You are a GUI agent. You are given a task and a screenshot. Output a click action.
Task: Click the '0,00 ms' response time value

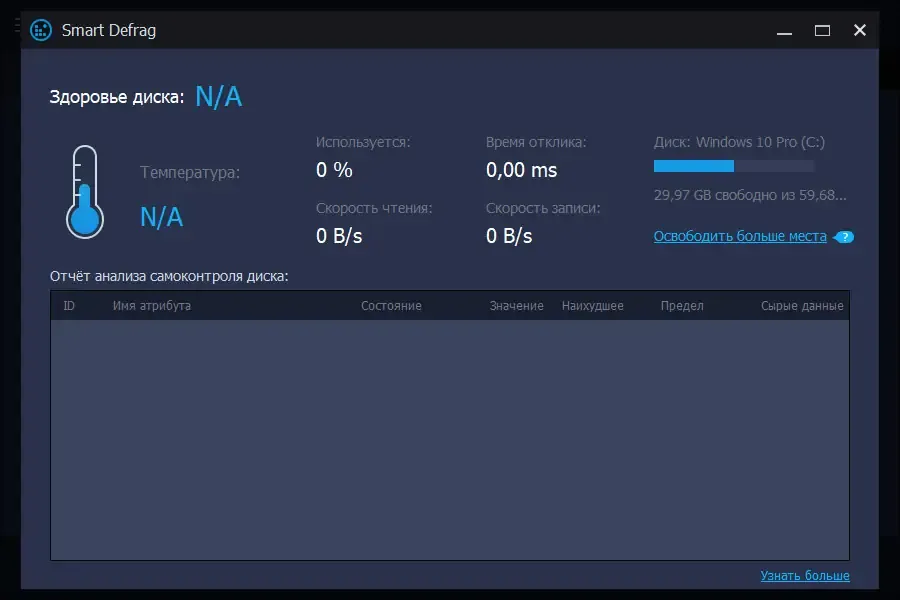(521, 171)
